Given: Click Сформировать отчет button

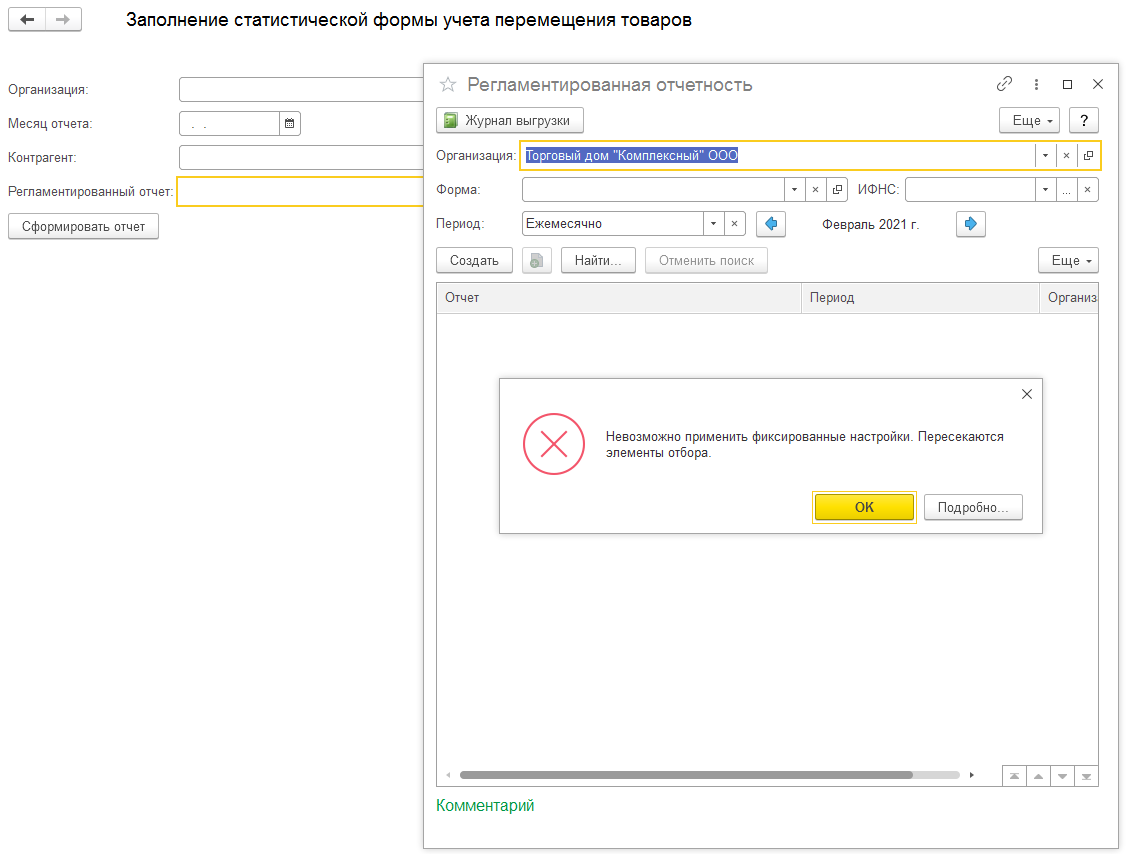Looking at the screenshot, I should click(84, 226).
